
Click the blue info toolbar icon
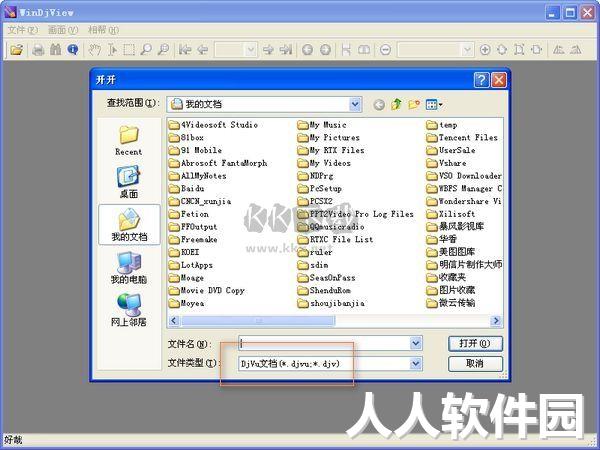tap(73, 50)
